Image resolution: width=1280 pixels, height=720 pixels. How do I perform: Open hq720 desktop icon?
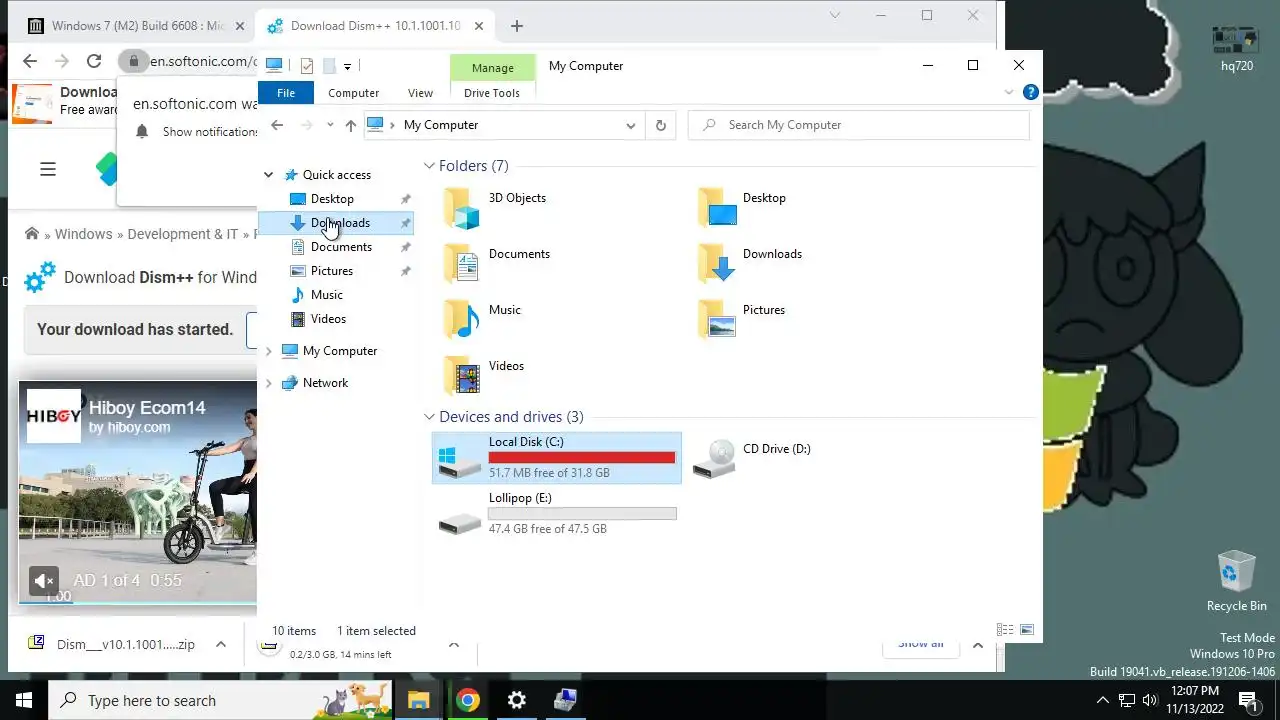click(1236, 48)
